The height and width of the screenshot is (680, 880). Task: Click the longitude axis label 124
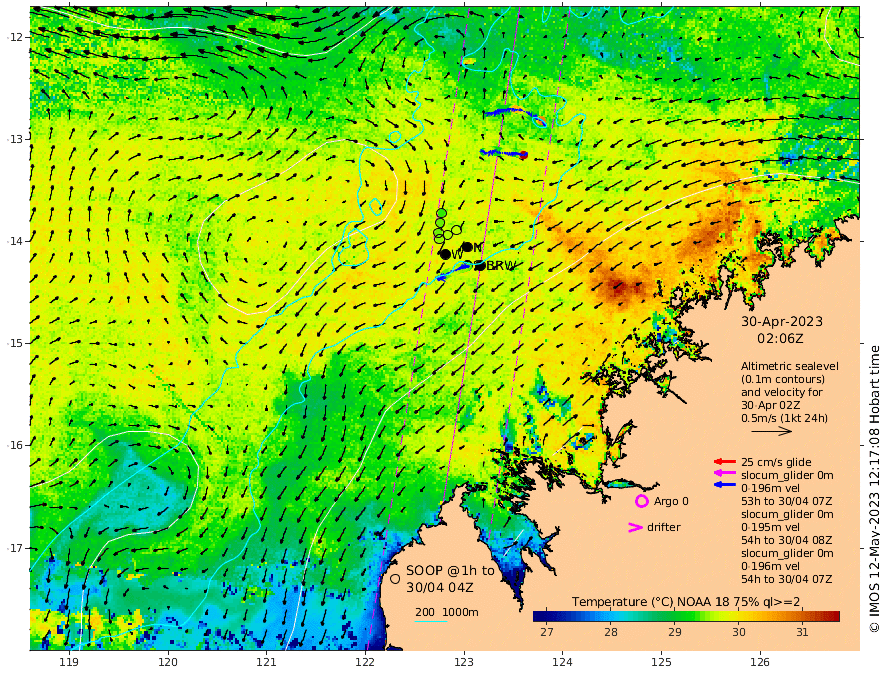click(x=563, y=662)
